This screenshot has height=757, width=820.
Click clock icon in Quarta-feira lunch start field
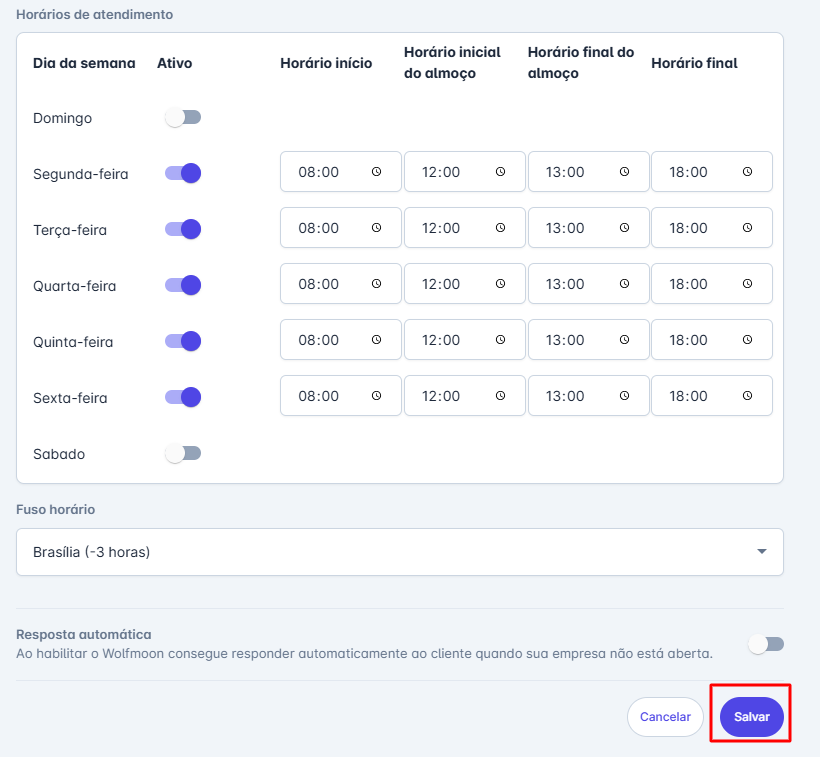pyautogui.click(x=500, y=284)
